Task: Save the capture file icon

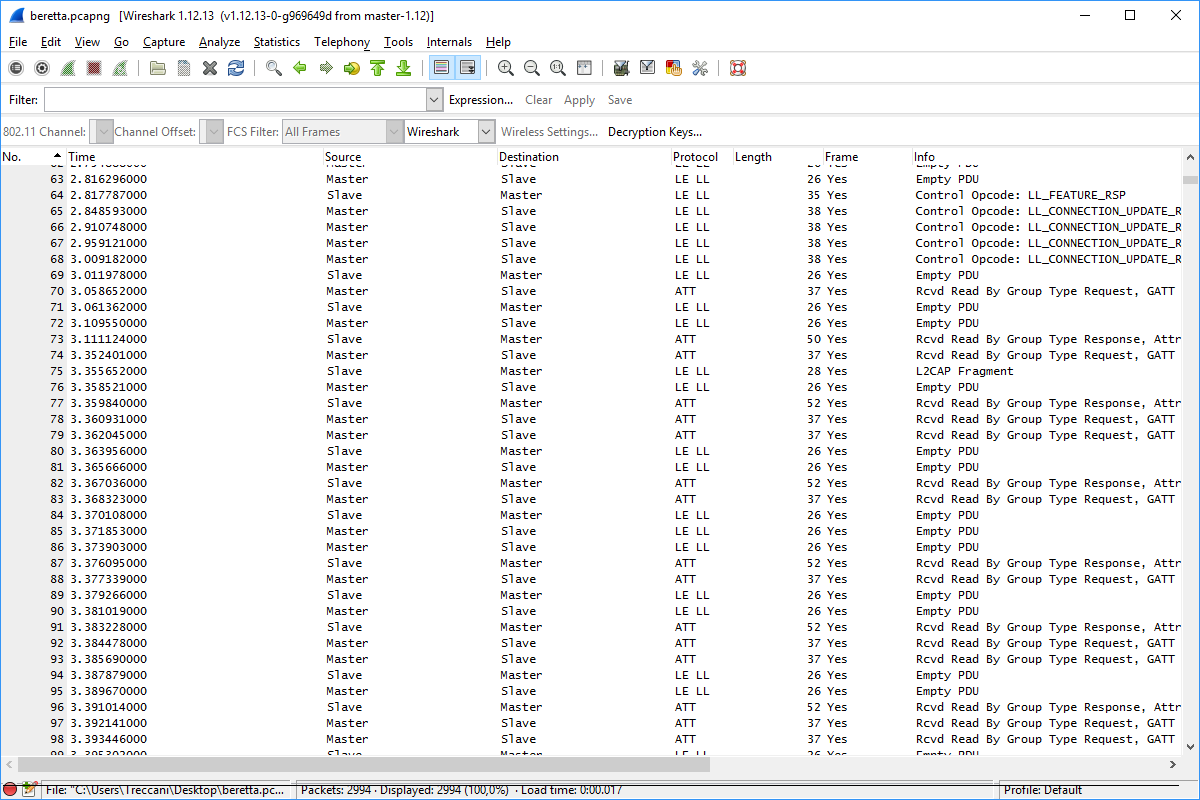Action: click(184, 68)
